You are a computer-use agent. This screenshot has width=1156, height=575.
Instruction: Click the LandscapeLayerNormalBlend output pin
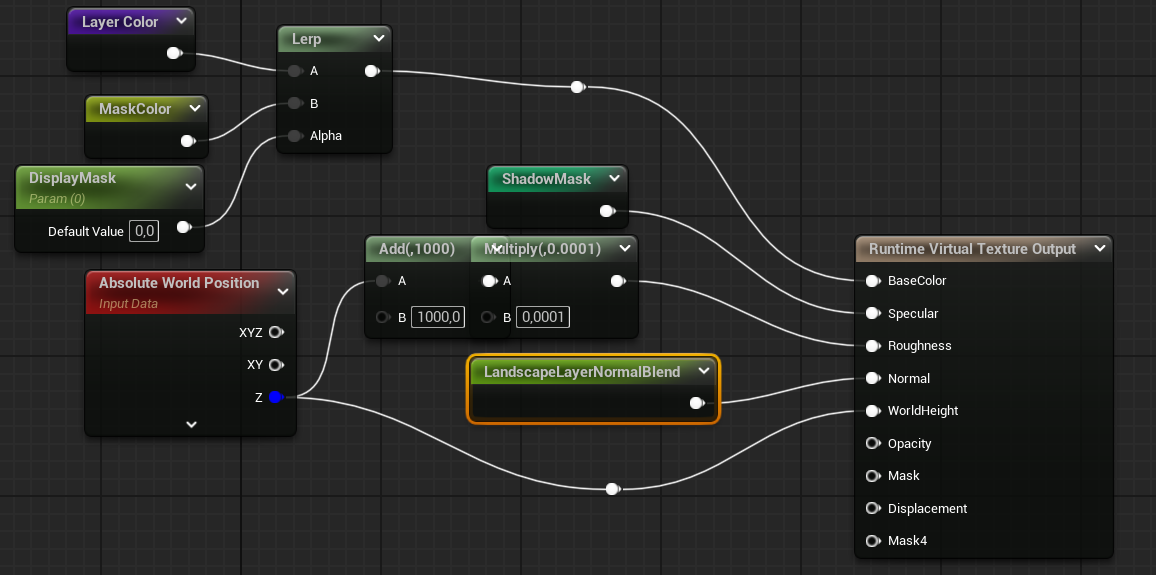[x=697, y=404]
